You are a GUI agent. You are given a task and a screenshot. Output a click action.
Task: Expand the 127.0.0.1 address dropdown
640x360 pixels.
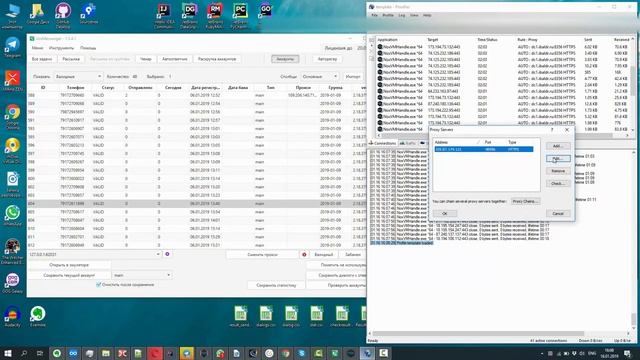coord(94,254)
